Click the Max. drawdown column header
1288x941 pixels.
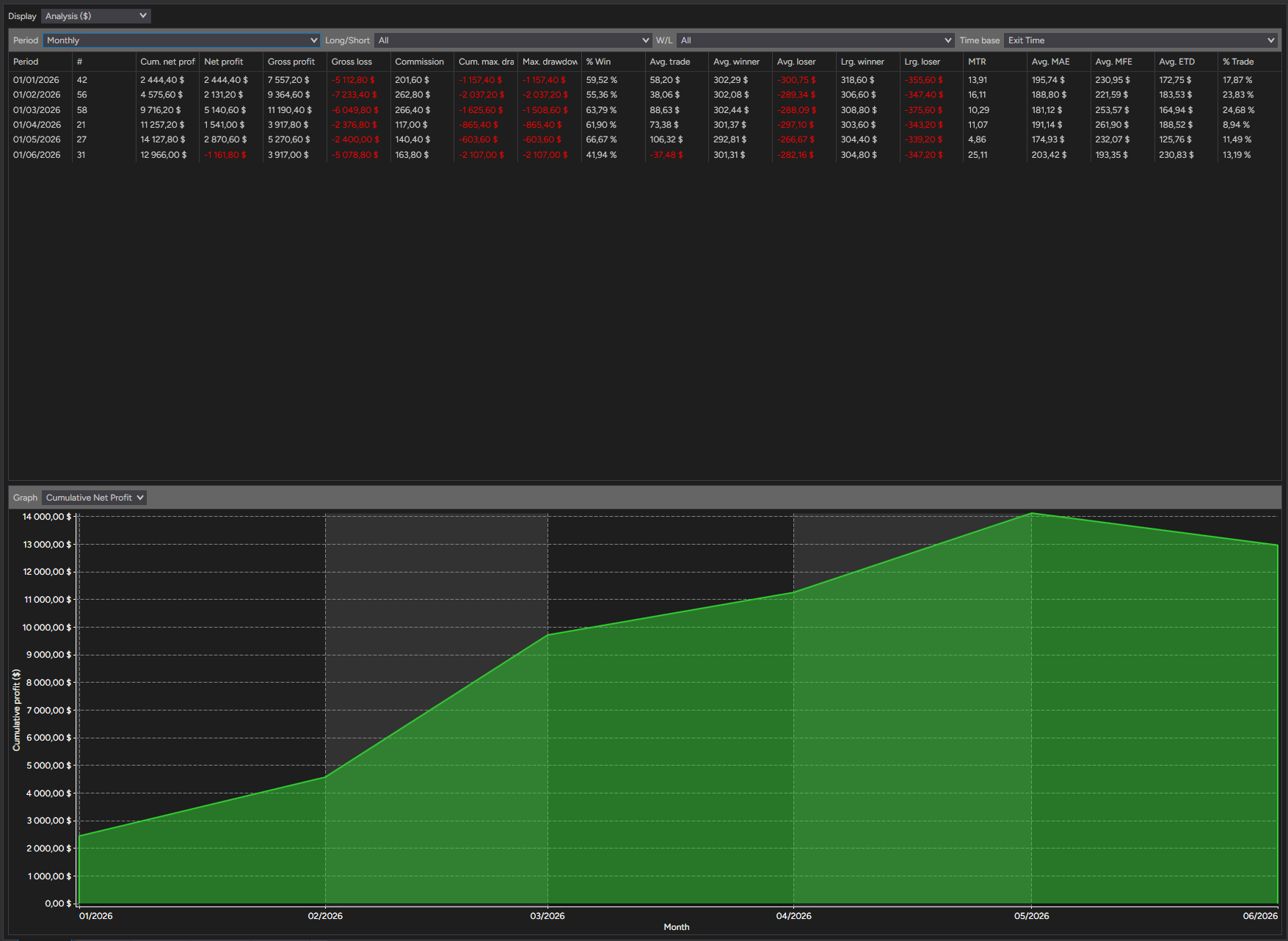(x=550, y=62)
